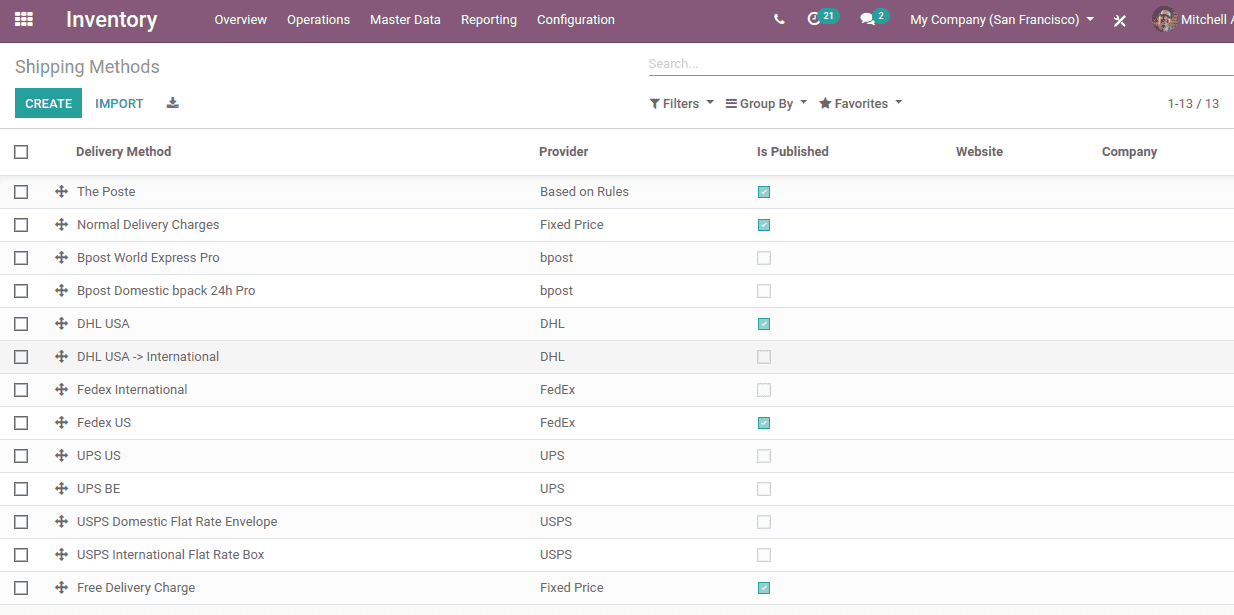Select the Free Delivery Charge row checkbox
Screen dimensions: 1234x615
pyautogui.click(x=21, y=588)
